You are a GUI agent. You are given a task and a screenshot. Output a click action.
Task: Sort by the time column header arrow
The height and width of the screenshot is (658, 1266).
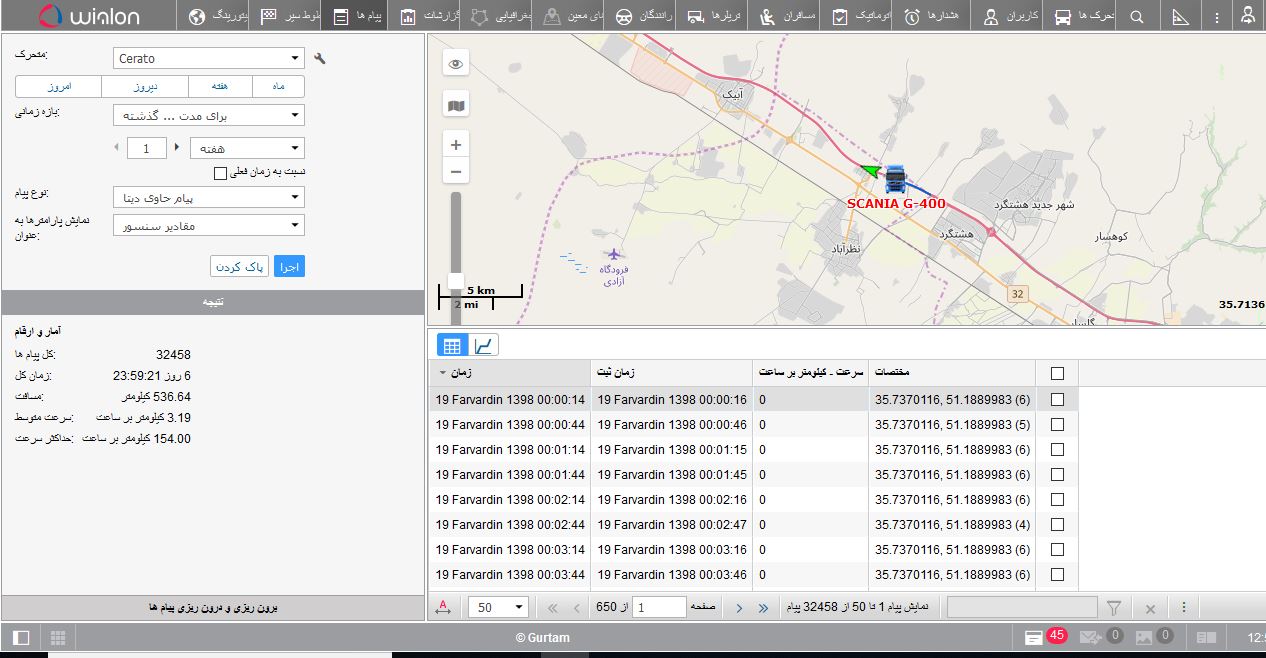[x=444, y=373]
